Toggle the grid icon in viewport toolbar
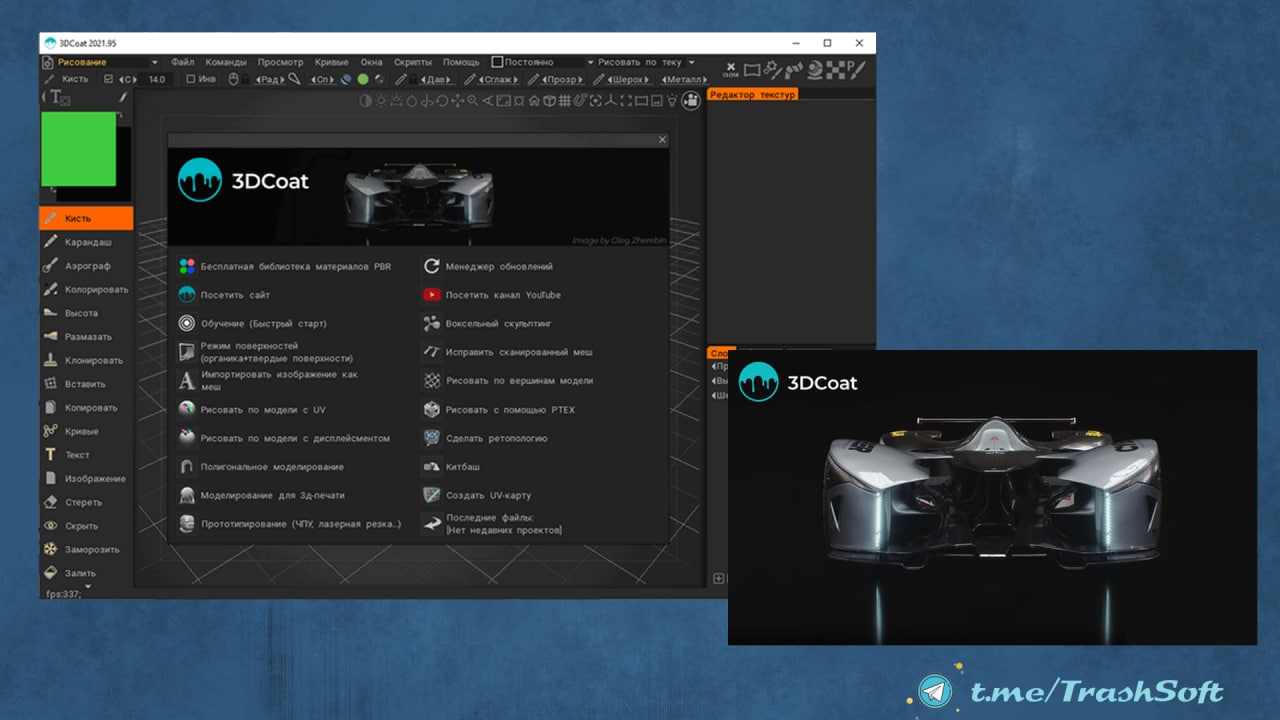The height and width of the screenshot is (720, 1280). click(x=564, y=100)
